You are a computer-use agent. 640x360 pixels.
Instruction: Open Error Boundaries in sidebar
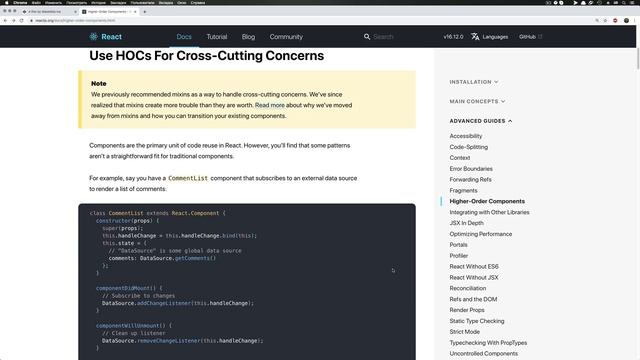(x=471, y=169)
